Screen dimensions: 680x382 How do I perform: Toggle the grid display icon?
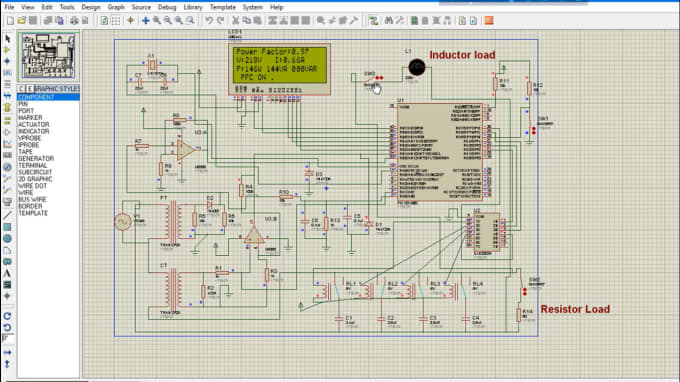point(116,20)
